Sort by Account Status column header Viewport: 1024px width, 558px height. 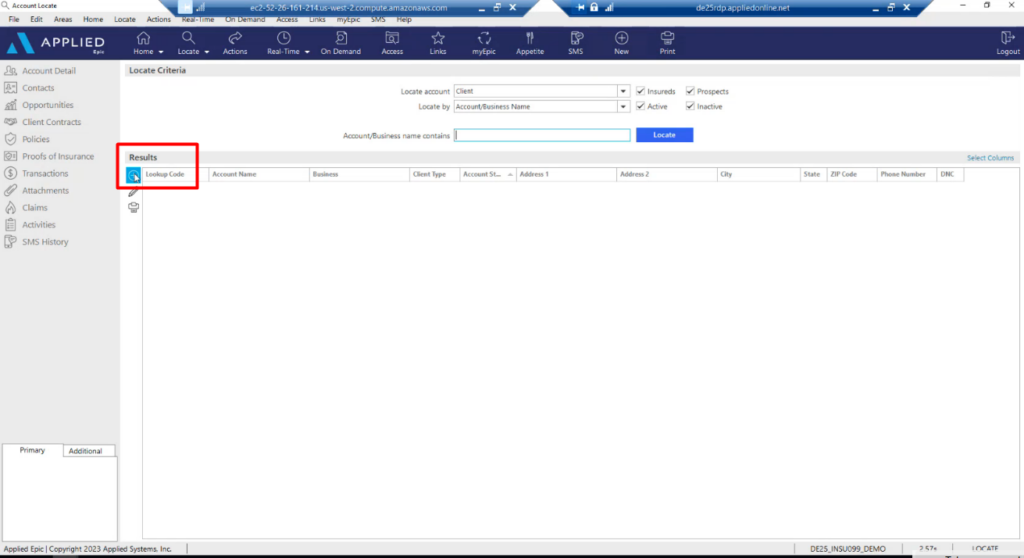[488, 174]
